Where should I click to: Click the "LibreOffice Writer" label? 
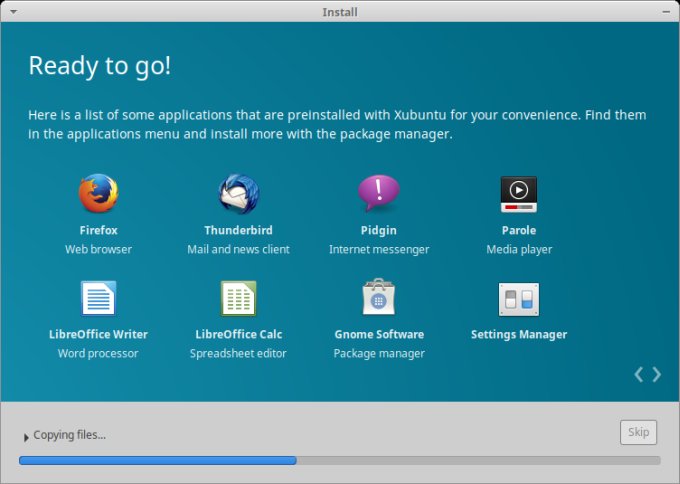point(98,334)
